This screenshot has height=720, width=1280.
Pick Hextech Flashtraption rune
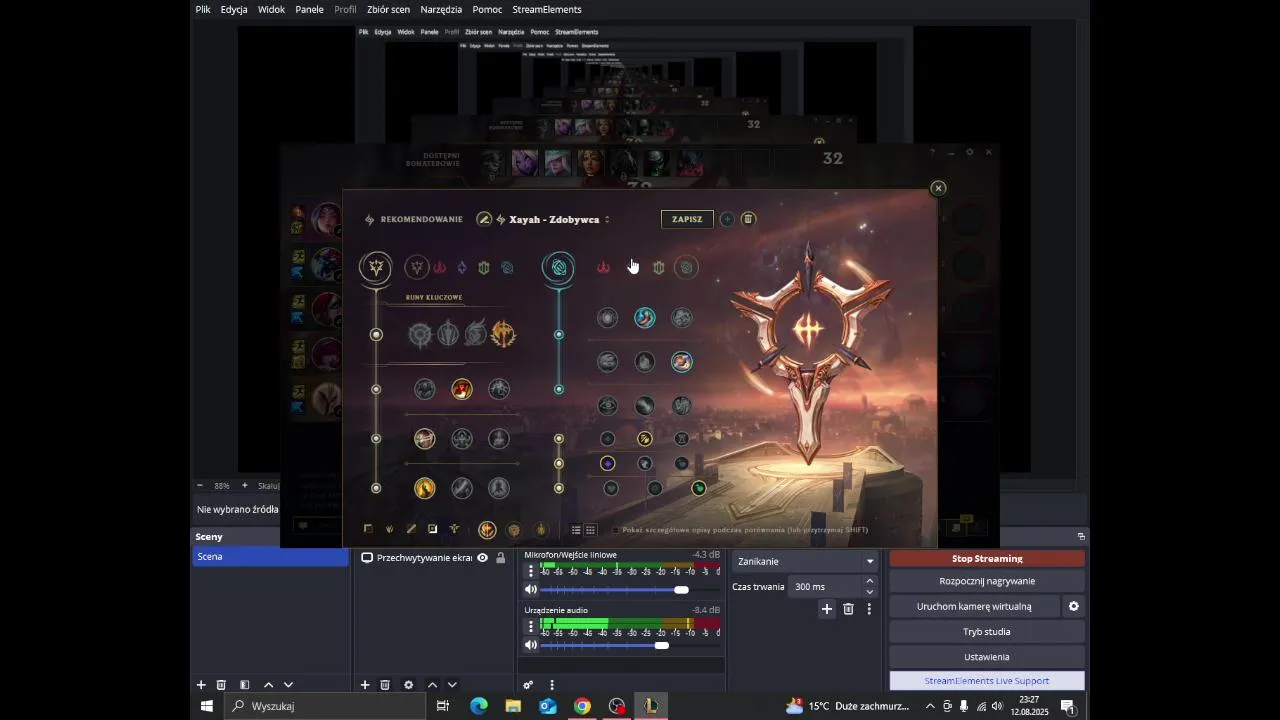pos(608,318)
